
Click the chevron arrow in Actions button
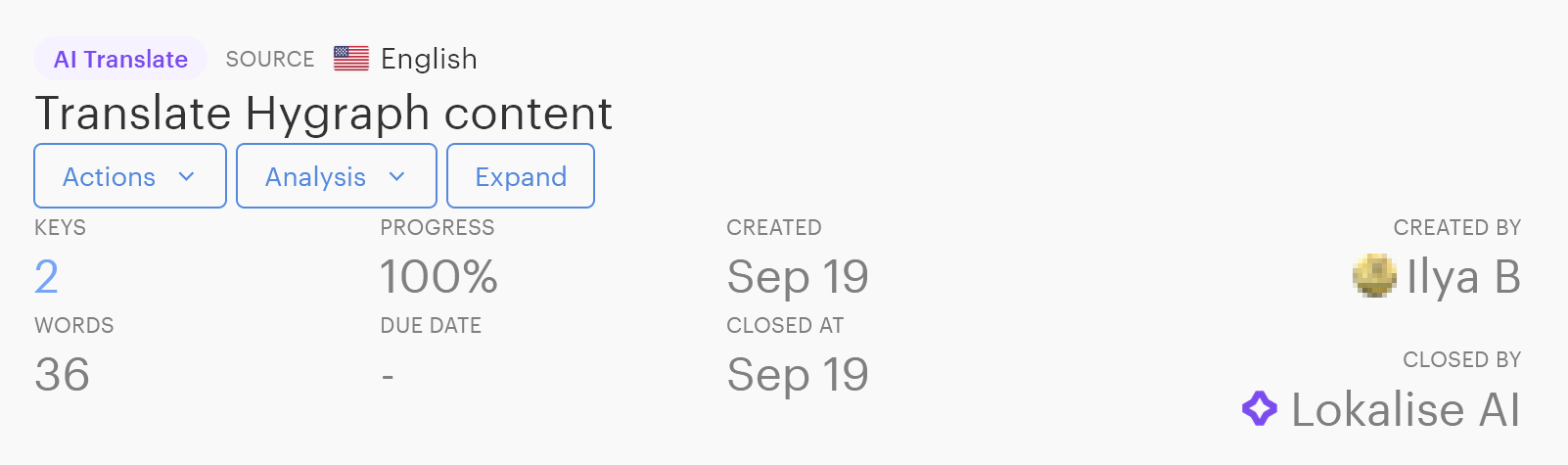(187, 177)
